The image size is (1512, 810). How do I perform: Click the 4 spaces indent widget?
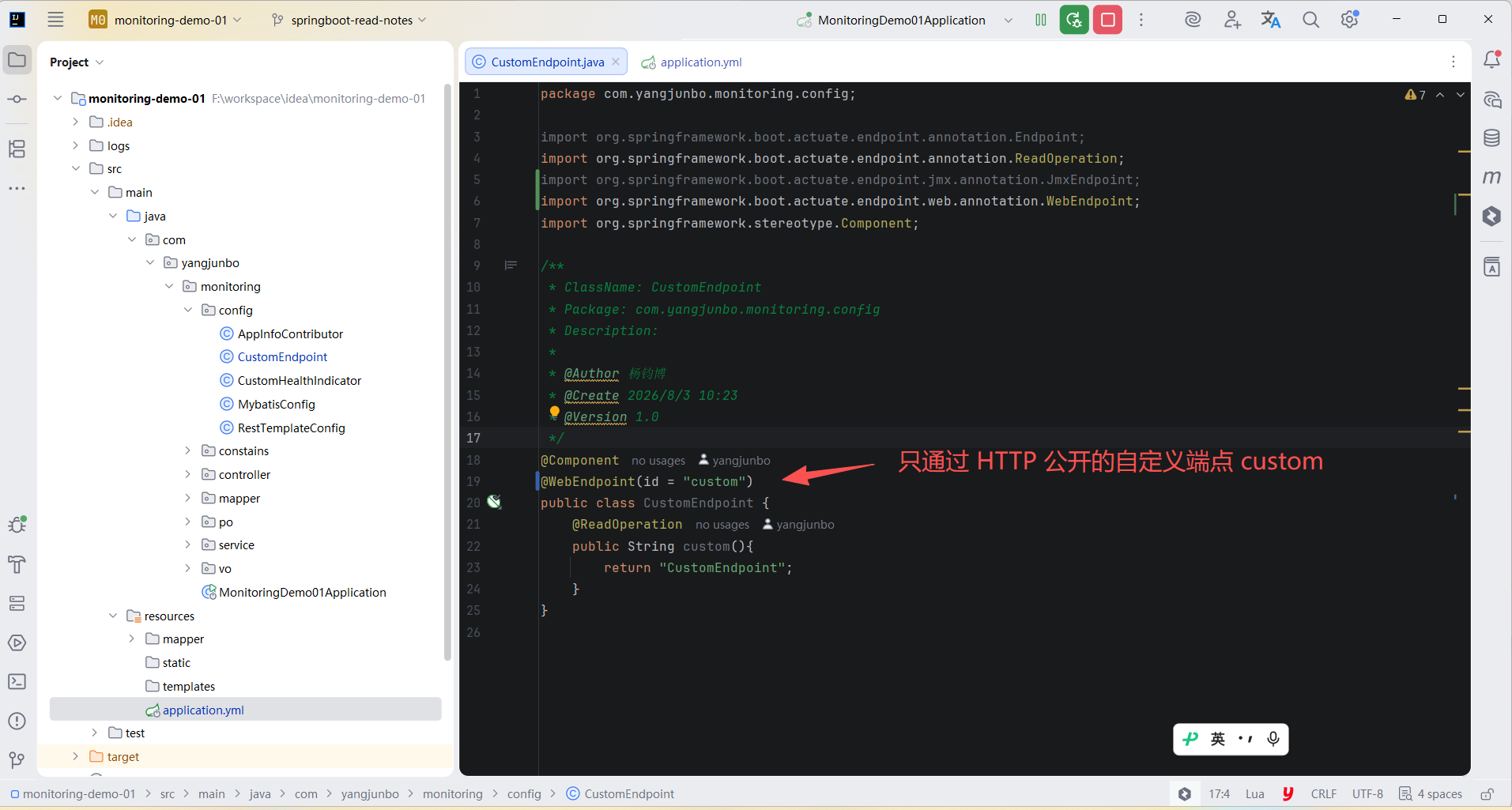(x=1431, y=794)
